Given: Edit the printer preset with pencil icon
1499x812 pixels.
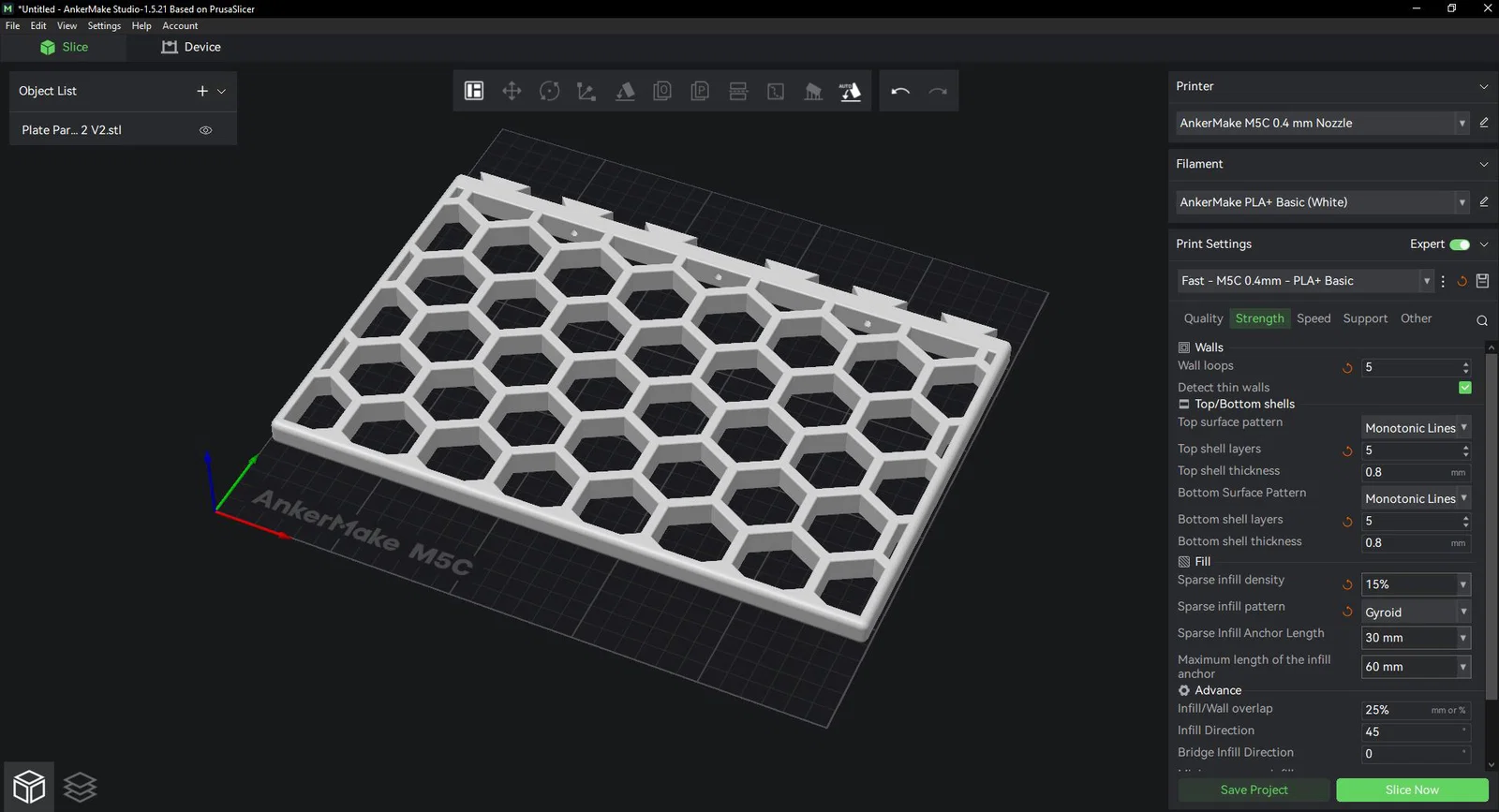Looking at the screenshot, I should pyautogui.click(x=1484, y=123).
